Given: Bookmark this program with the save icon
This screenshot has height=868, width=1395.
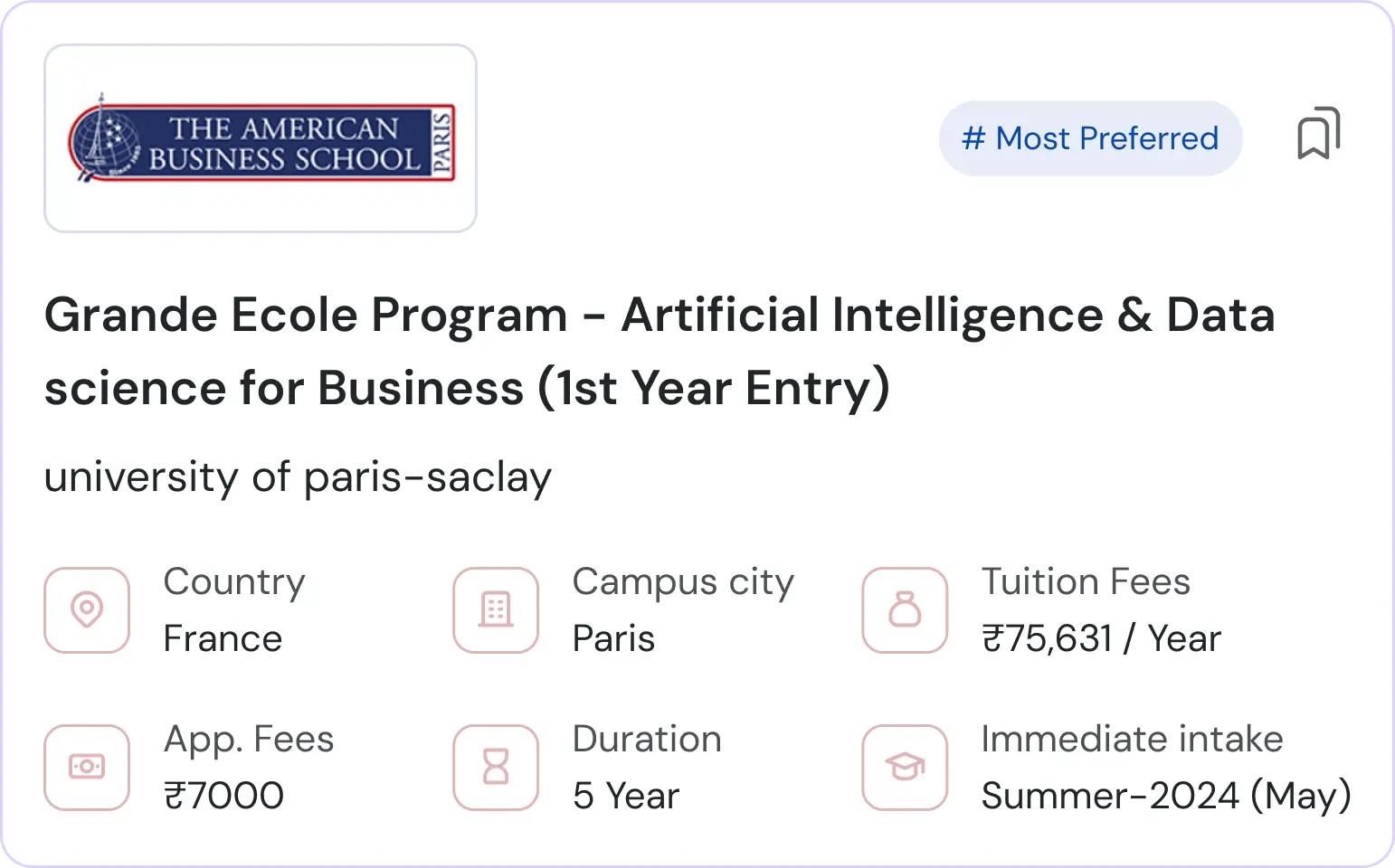Looking at the screenshot, I should pyautogui.click(x=1318, y=134).
